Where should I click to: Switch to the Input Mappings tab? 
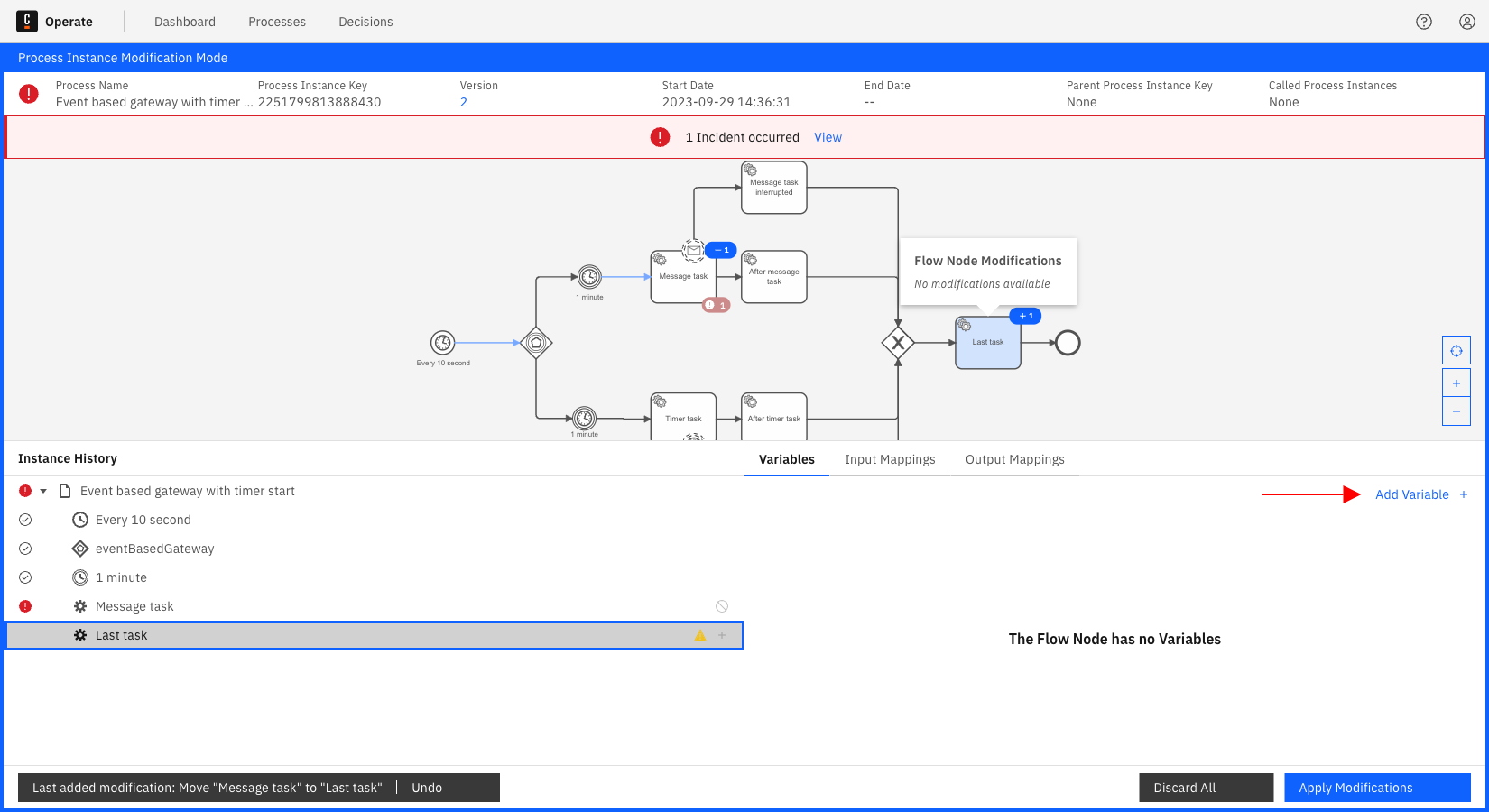click(x=890, y=459)
